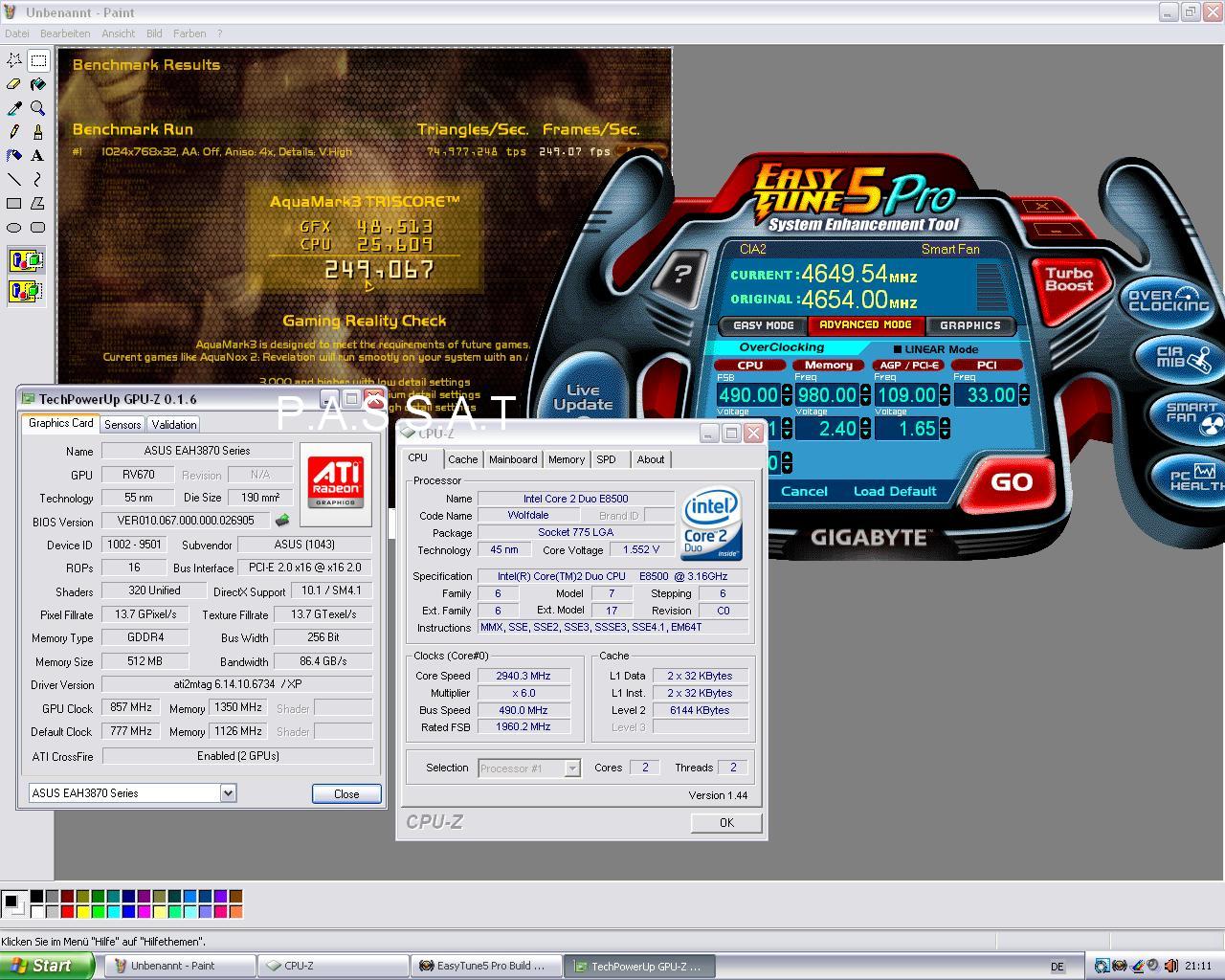Select the Ellipse shape tool
Screen dimensions: 1225x980
14,227
